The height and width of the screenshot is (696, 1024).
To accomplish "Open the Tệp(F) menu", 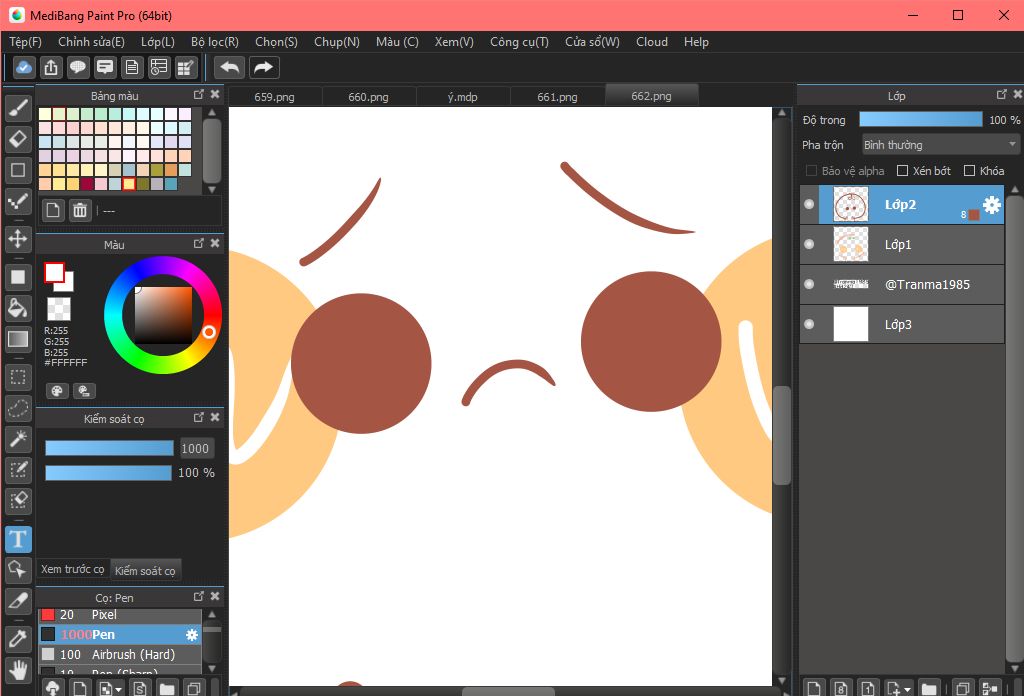I will pyautogui.click(x=25, y=42).
